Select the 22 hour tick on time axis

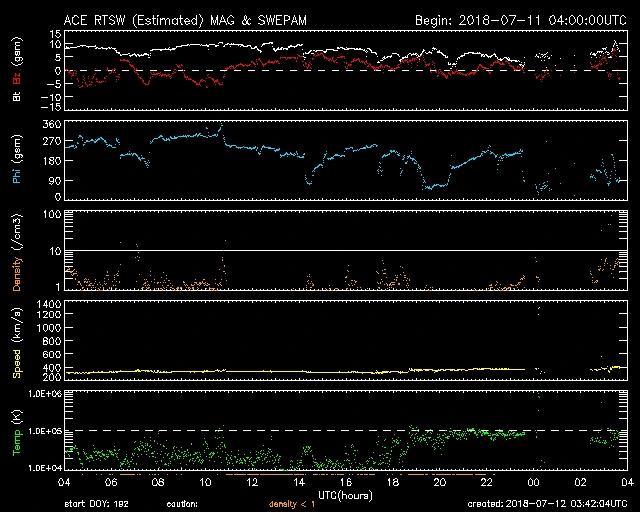[x=486, y=482]
